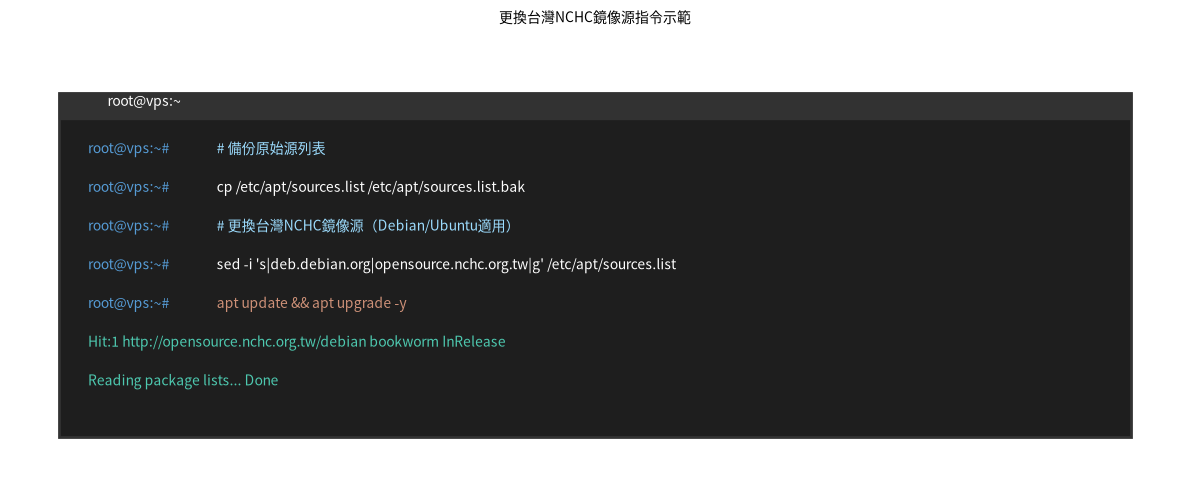This screenshot has height=490, width=1190.
Task: Click the prompt before the 更換台灣NCHC鏡像源 comment
Action: coord(128,226)
